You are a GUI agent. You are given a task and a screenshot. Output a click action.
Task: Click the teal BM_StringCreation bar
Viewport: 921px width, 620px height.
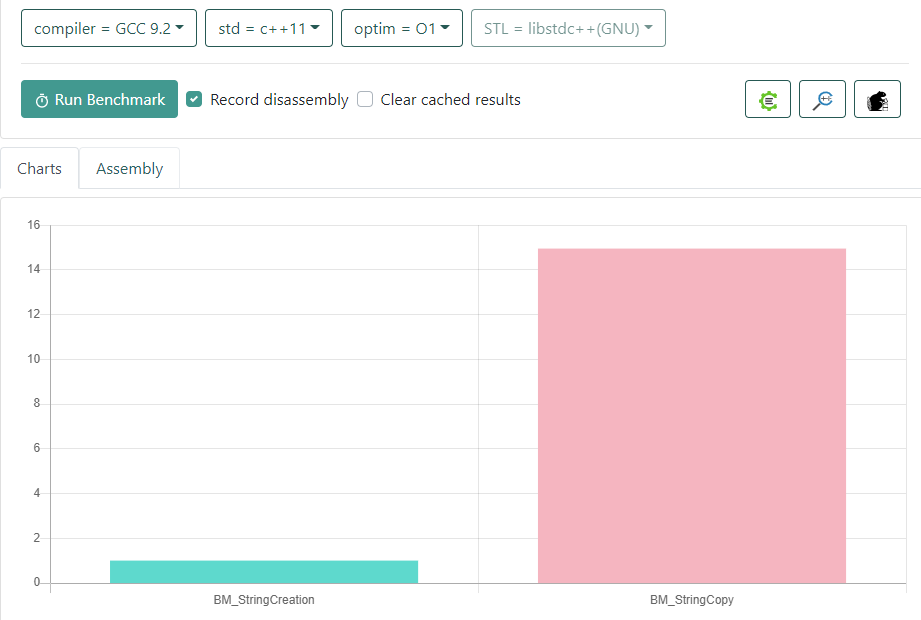tap(264, 572)
